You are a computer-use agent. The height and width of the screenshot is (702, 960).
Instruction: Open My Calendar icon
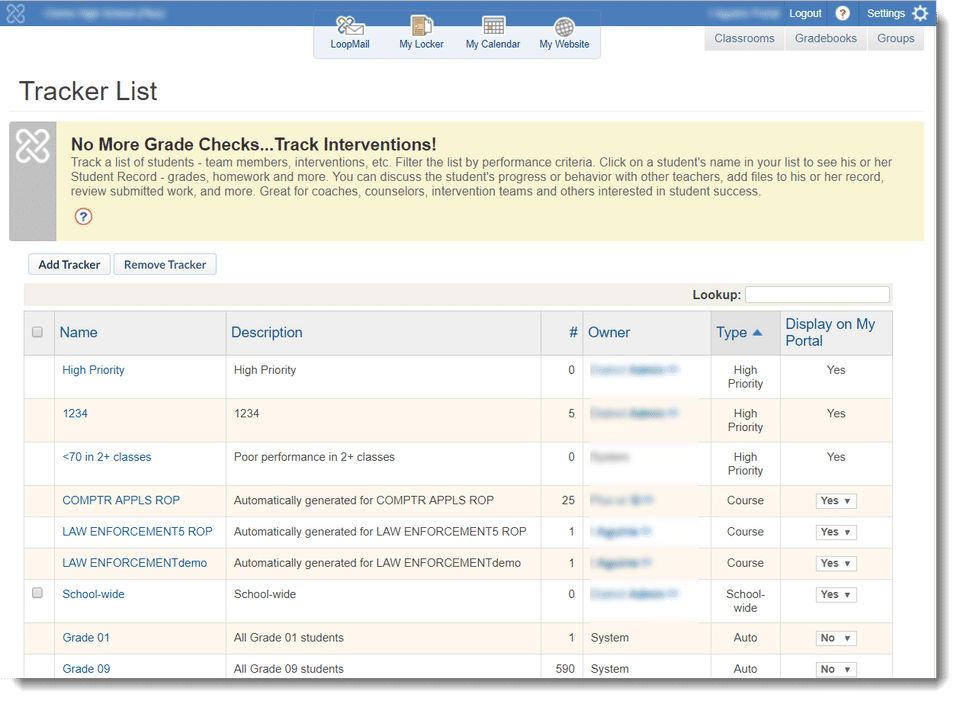493,26
